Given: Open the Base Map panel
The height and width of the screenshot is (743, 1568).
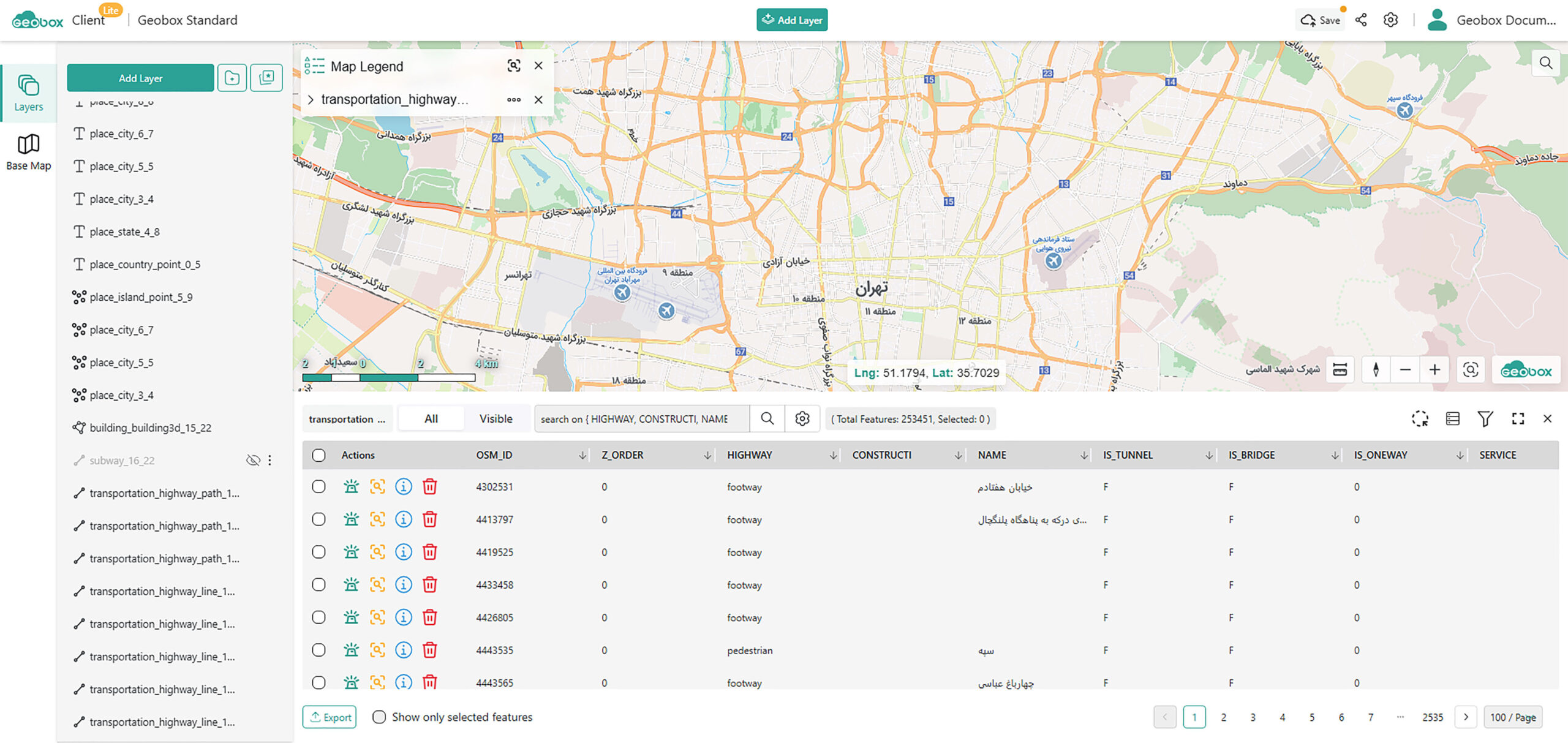Looking at the screenshot, I should pos(28,153).
